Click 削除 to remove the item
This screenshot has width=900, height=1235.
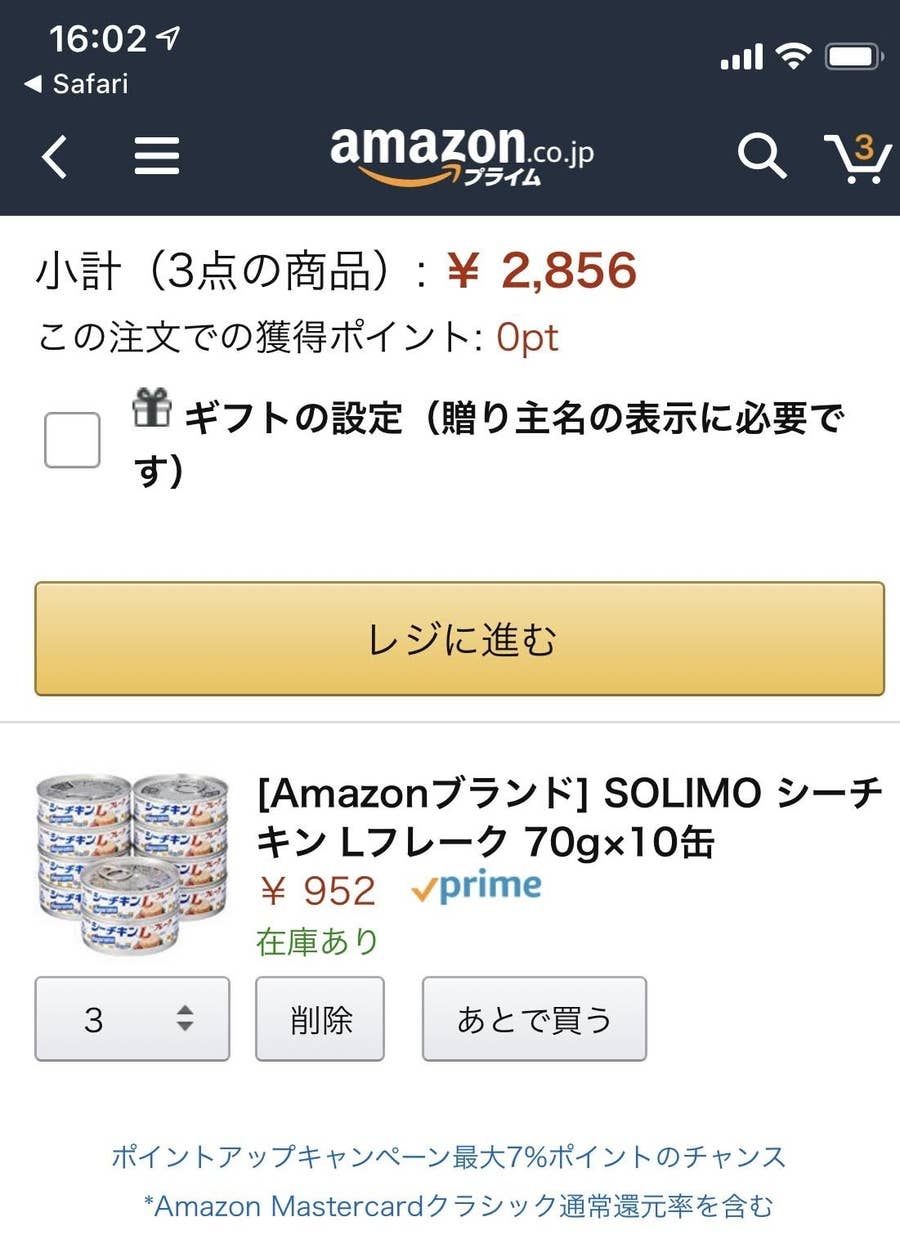[x=320, y=1018]
